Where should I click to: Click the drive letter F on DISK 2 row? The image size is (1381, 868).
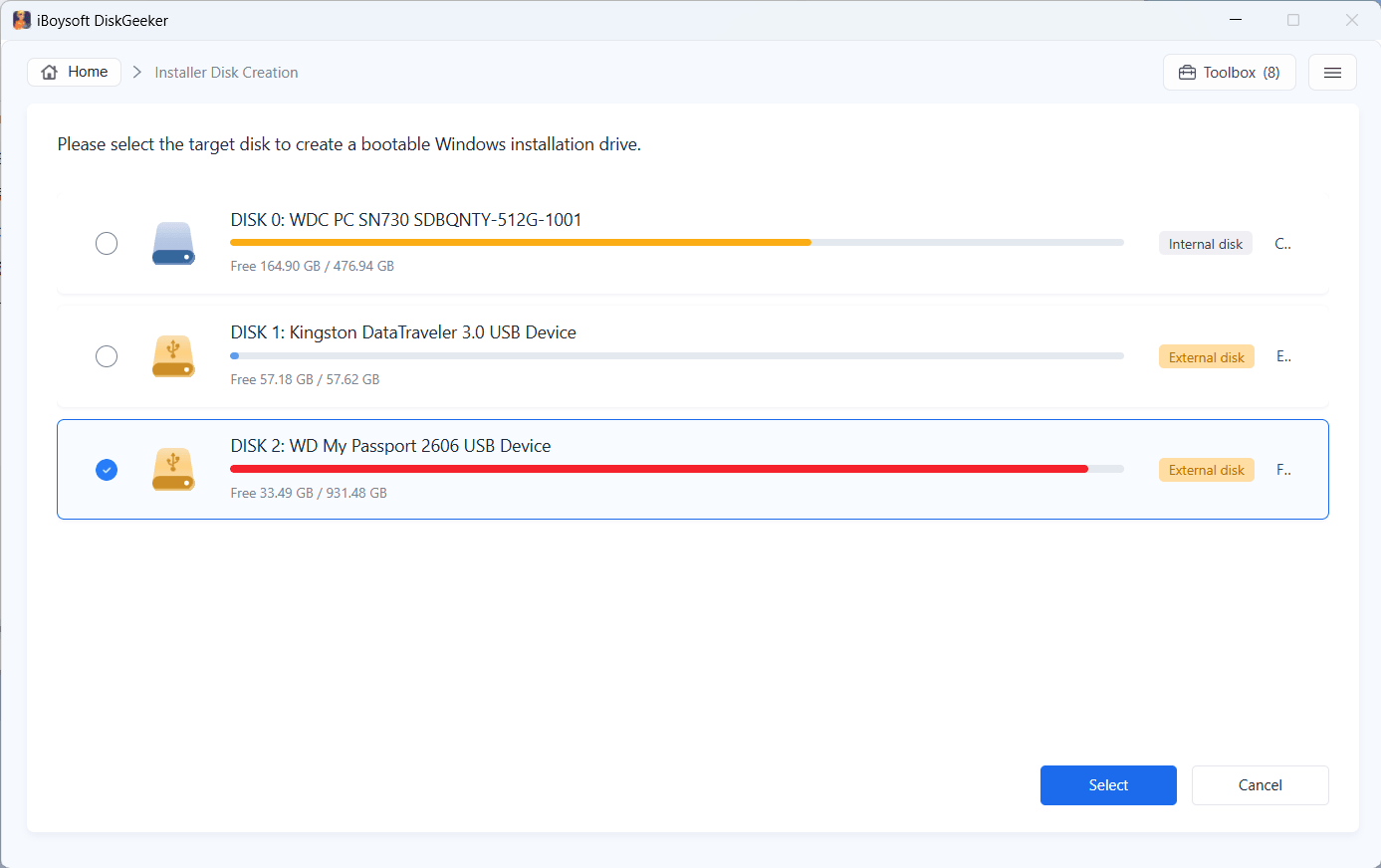[x=1283, y=470]
